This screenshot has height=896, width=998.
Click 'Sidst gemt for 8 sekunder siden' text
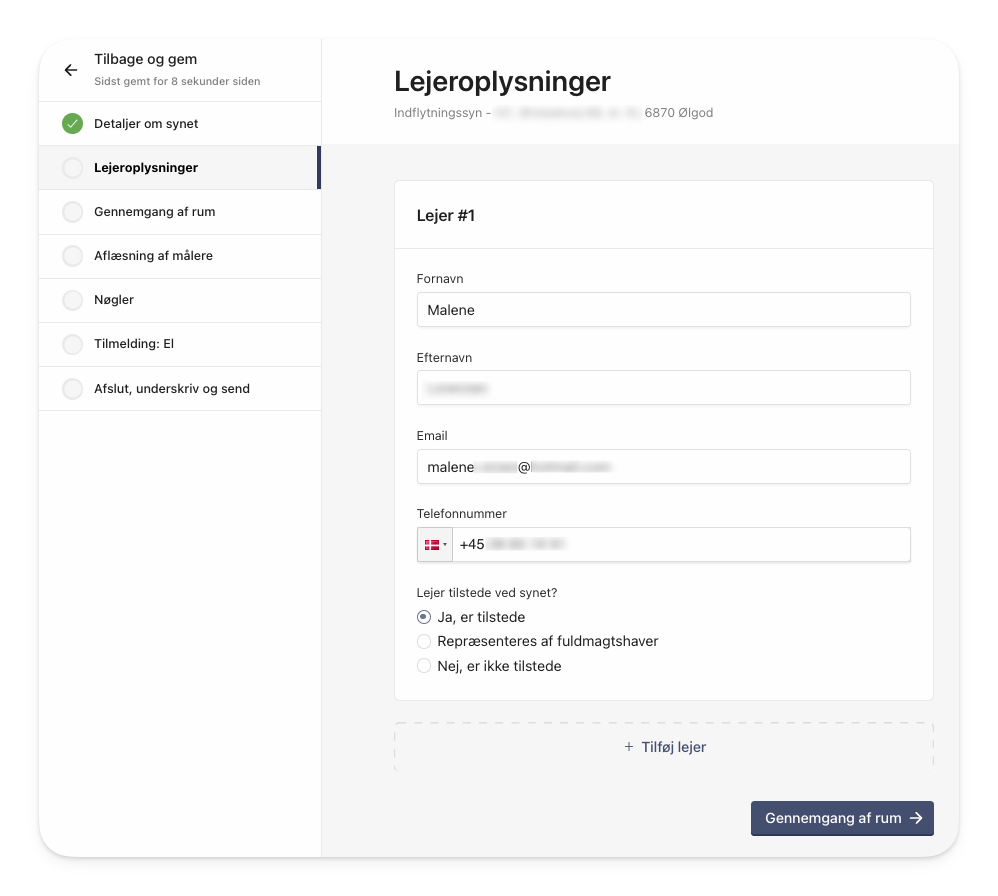tap(177, 81)
